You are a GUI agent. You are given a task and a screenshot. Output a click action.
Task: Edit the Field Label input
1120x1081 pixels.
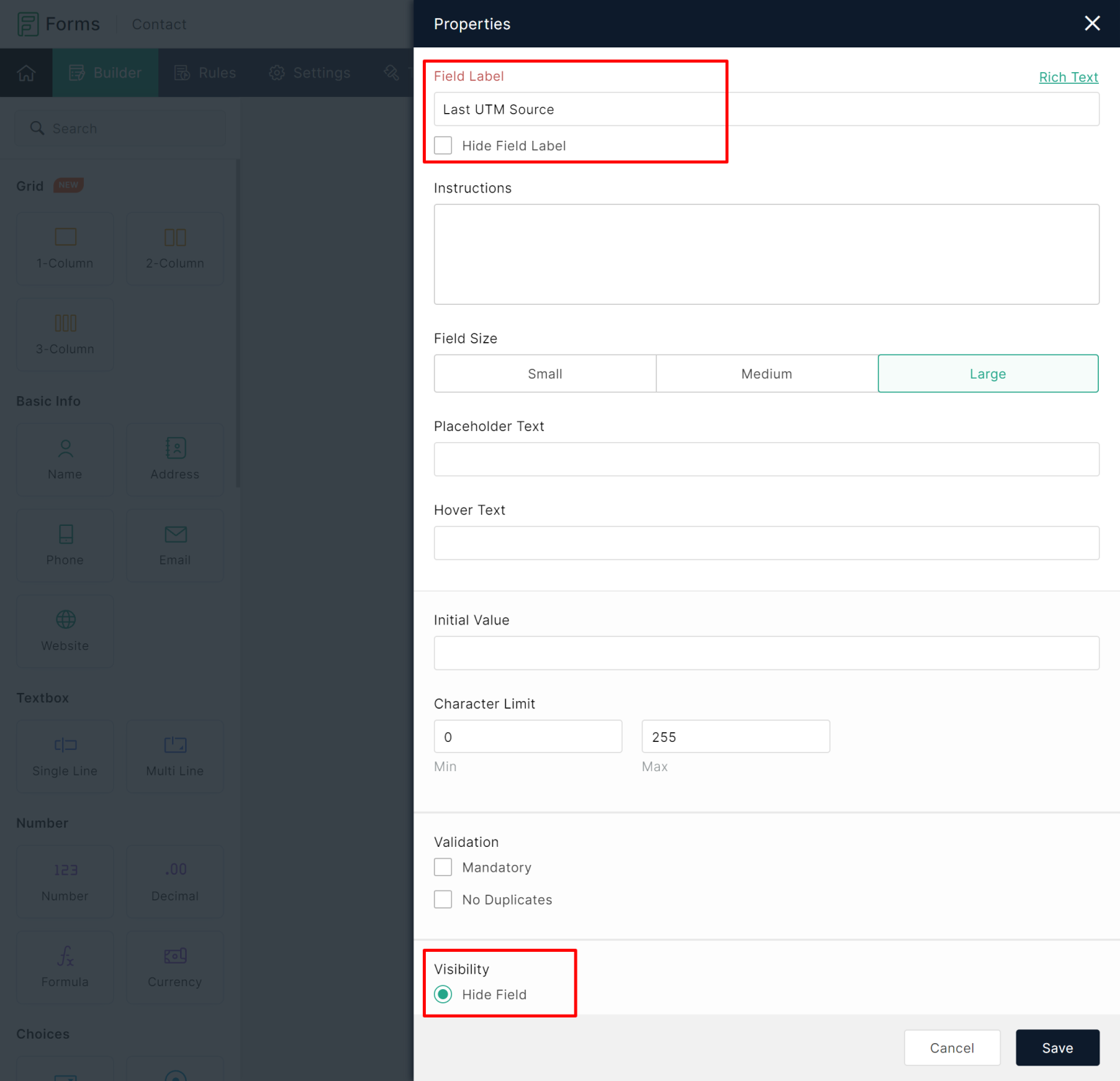[x=766, y=109]
